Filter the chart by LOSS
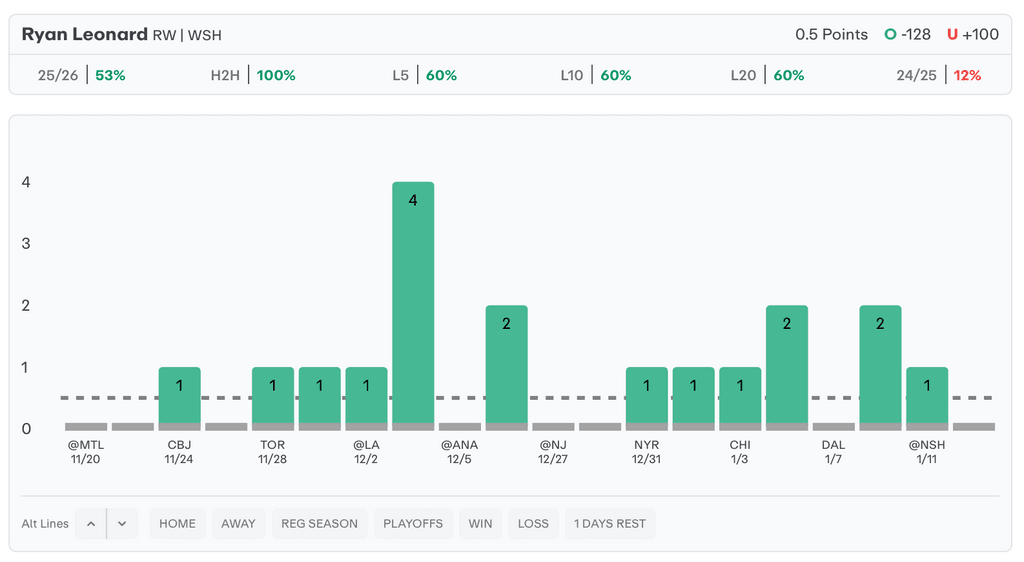Viewport: 1024px width, 562px height. coord(533,523)
